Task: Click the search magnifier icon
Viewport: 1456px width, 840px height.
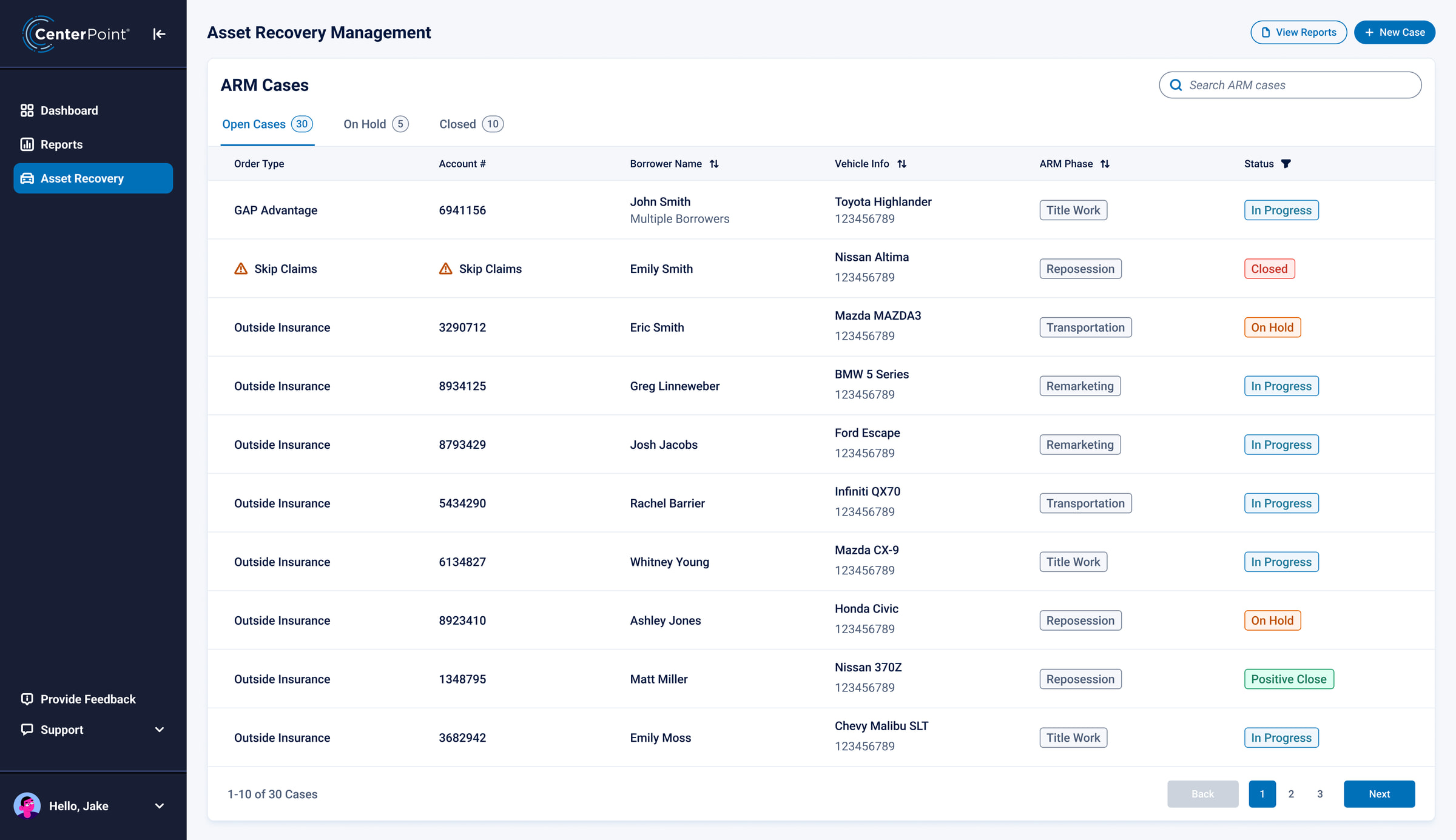Action: click(1176, 85)
